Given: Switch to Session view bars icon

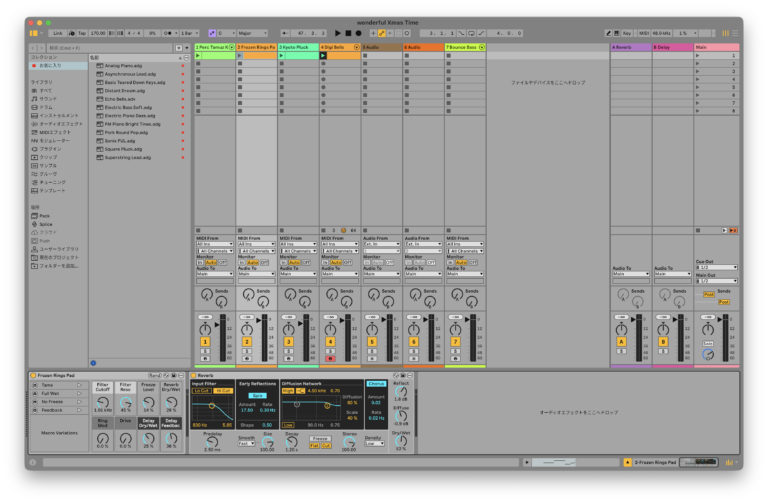Looking at the screenshot, I should click(x=726, y=33).
